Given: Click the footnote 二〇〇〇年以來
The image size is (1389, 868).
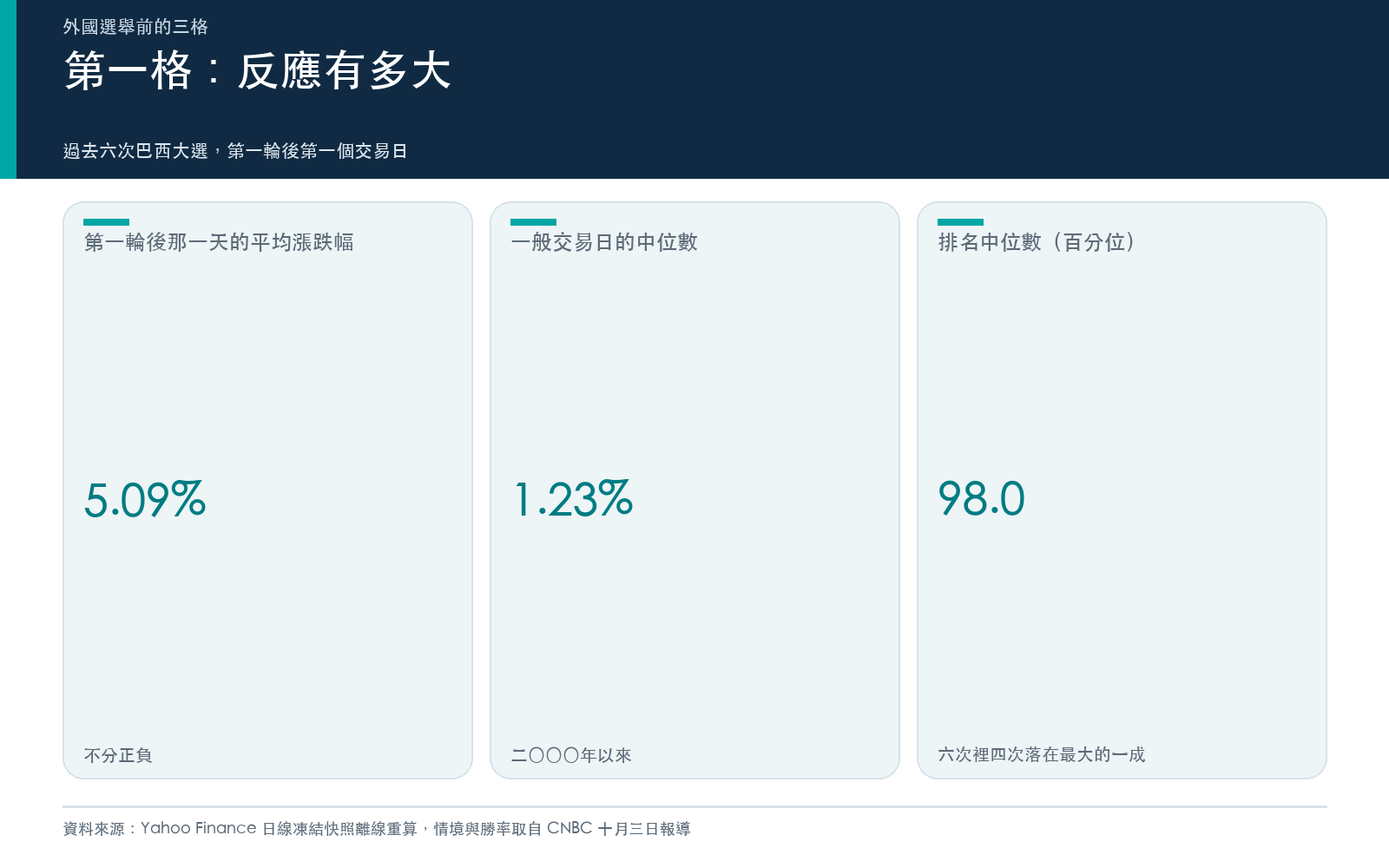Looking at the screenshot, I should point(571,755).
